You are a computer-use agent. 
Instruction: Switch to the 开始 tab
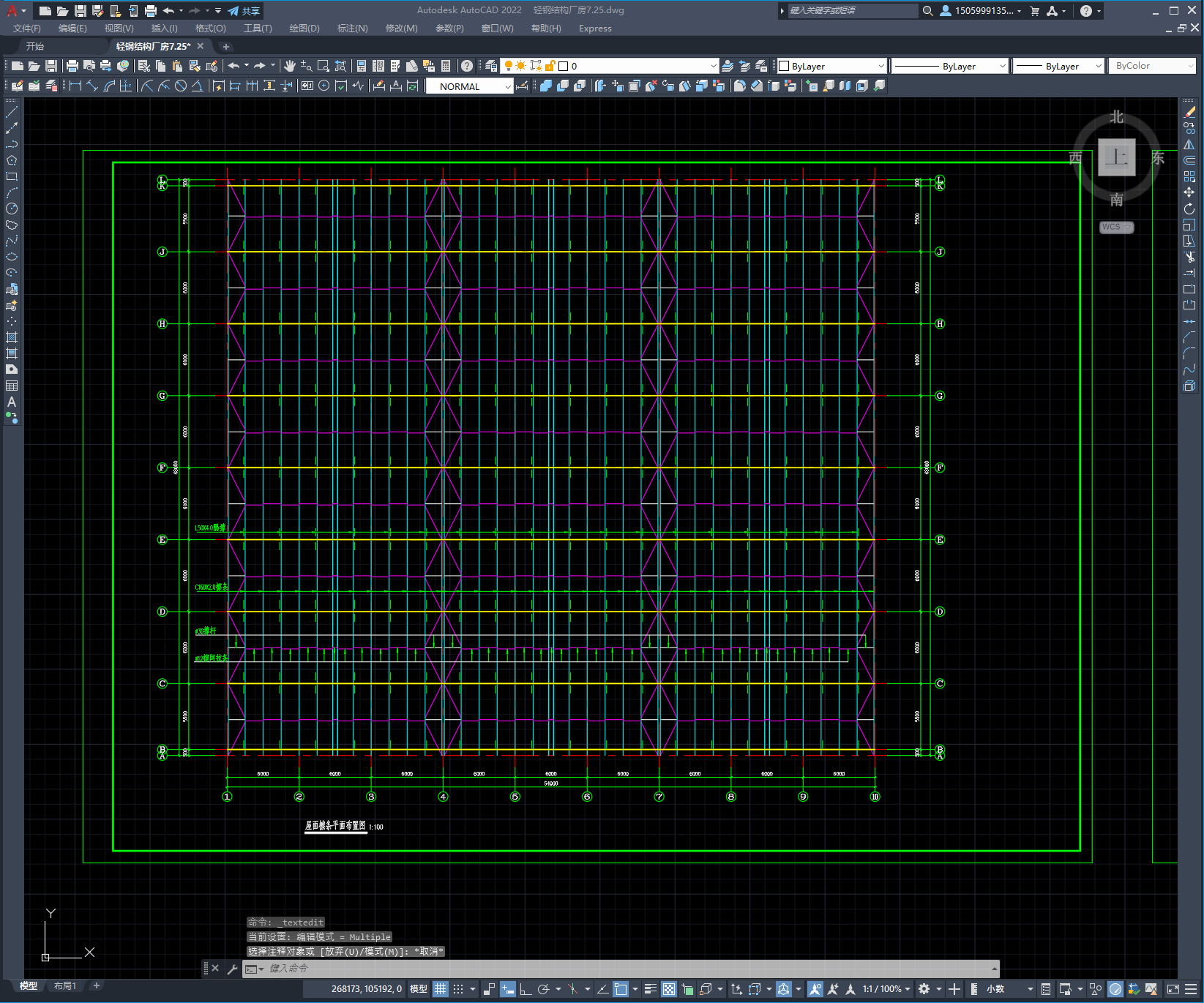(x=35, y=46)
